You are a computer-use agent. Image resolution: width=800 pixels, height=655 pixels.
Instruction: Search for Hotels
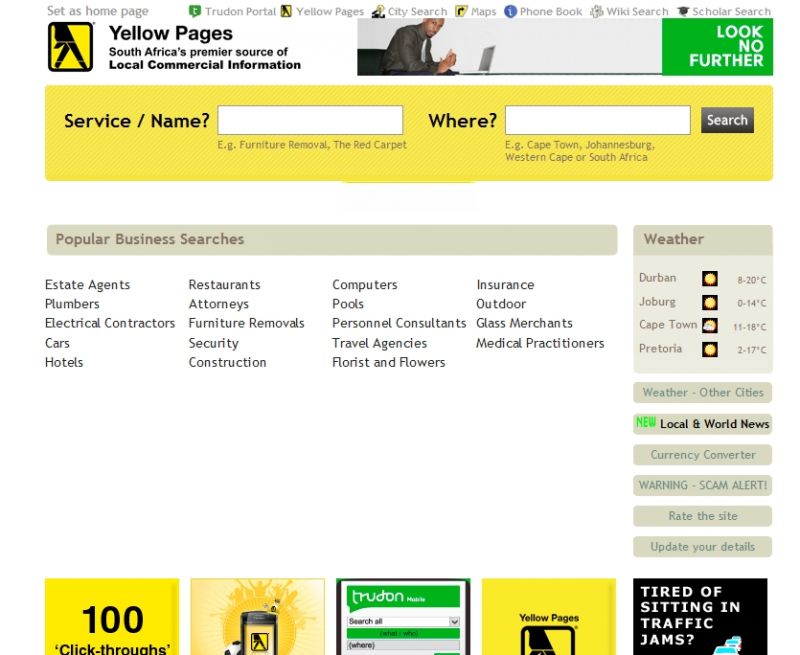click(x=64, y=362)
